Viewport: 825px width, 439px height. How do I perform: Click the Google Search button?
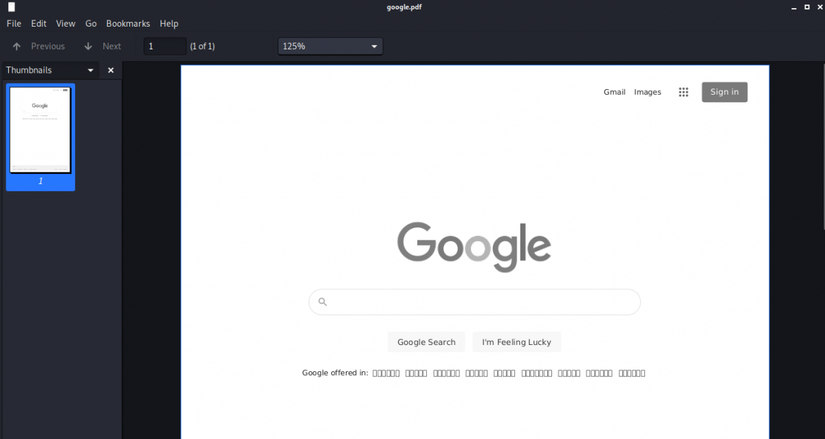pyautogui.click(x=426, y=342)
